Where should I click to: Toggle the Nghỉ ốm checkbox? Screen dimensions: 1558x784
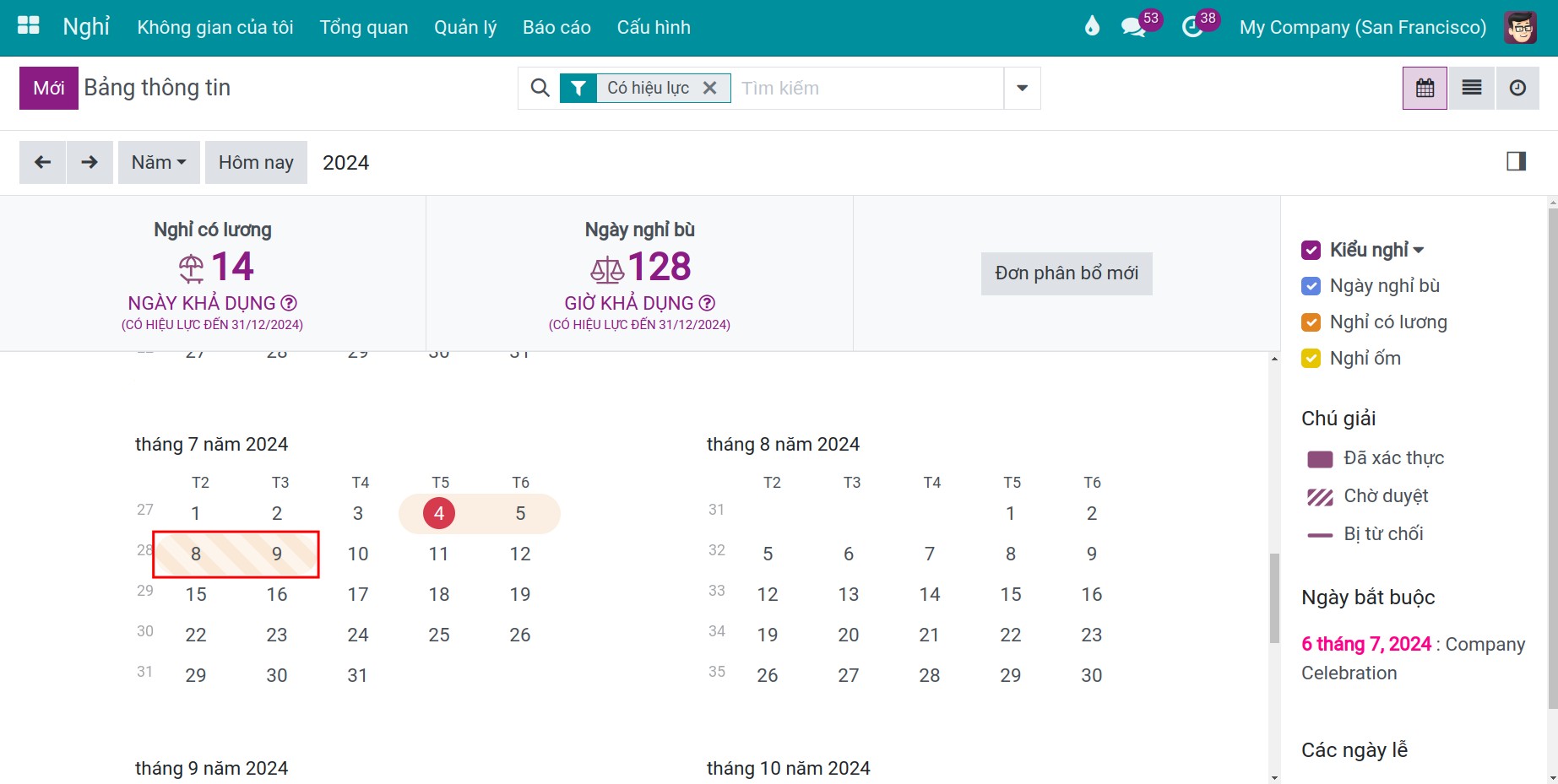[1311, 359]
